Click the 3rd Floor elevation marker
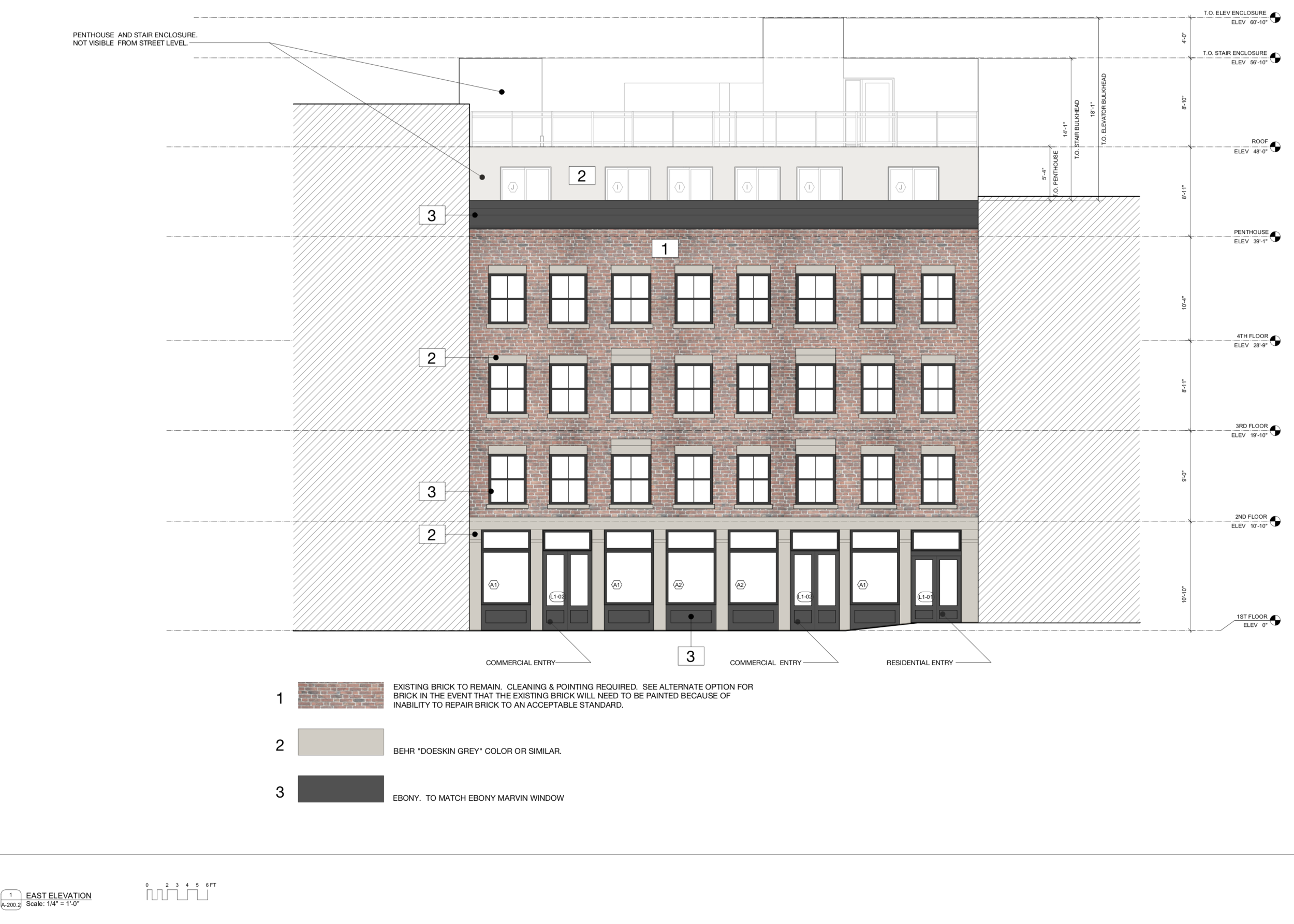The width and height of the screenshot is (1294, 924). [1275, 431]
